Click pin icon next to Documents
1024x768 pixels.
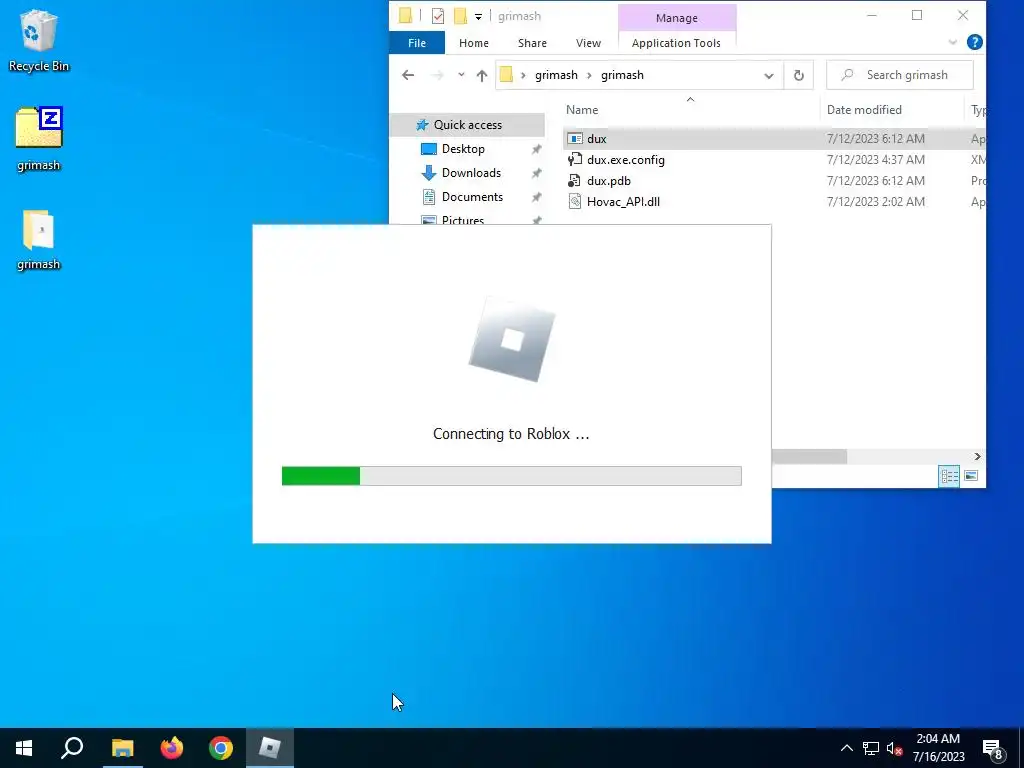pyautogui.click(x=536, y=197)
